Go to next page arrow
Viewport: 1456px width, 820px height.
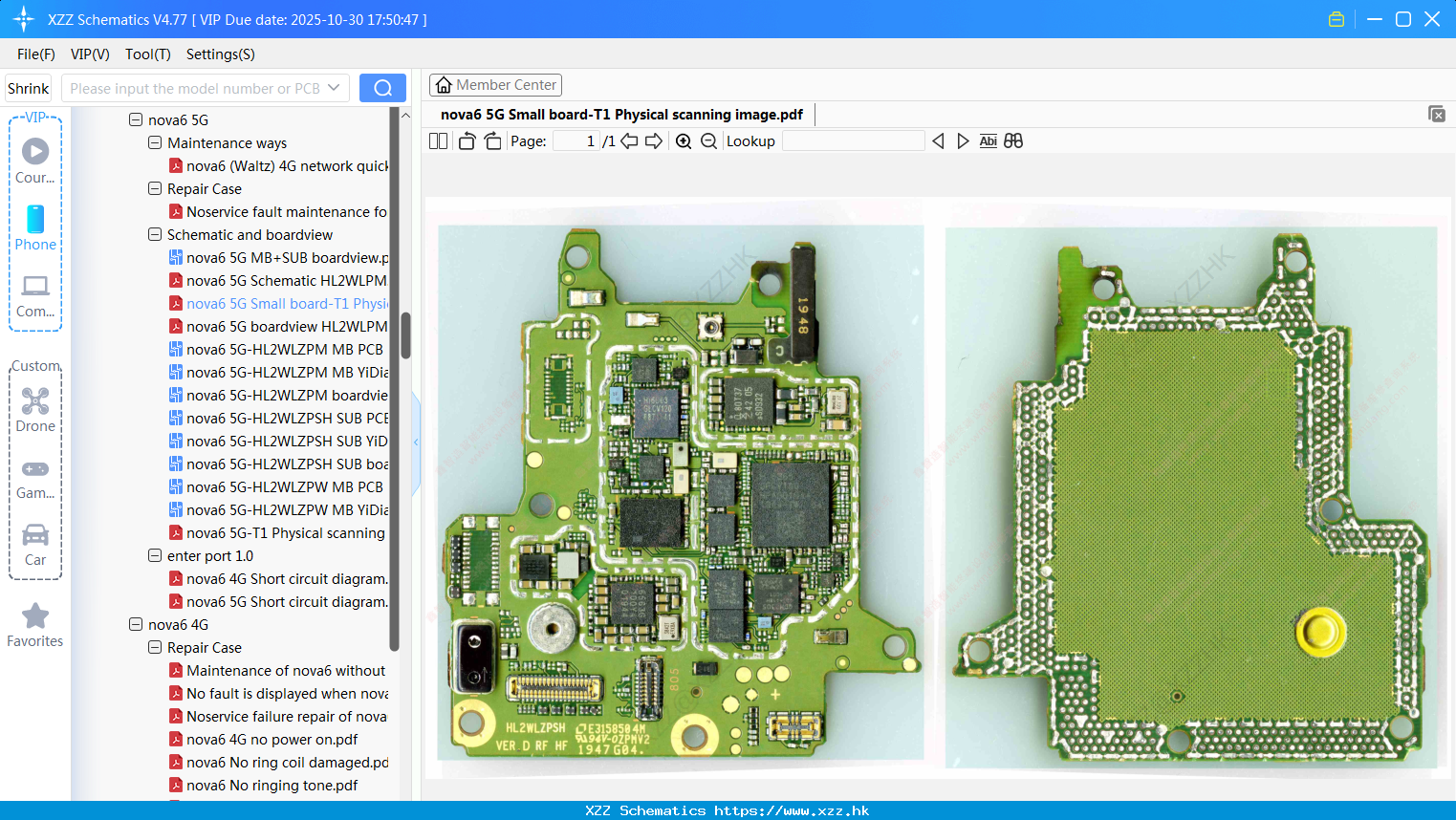pos(654,140)
